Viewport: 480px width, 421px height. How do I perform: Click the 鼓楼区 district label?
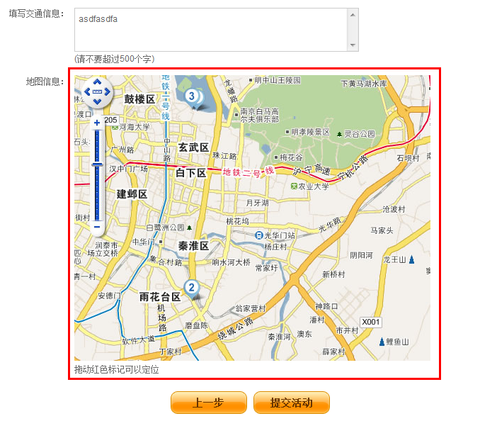coord(140,99)
